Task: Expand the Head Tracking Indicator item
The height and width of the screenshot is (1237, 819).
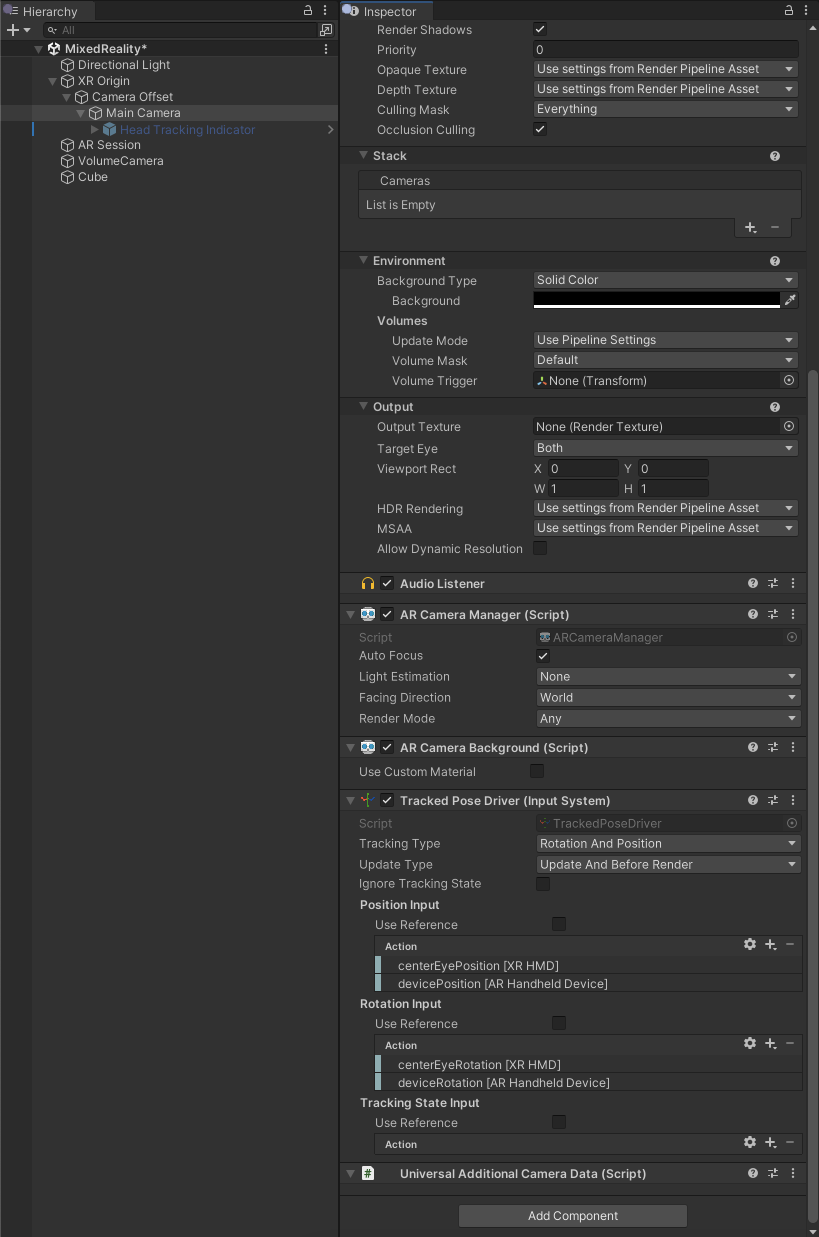Action: click(x=95, y=129)
